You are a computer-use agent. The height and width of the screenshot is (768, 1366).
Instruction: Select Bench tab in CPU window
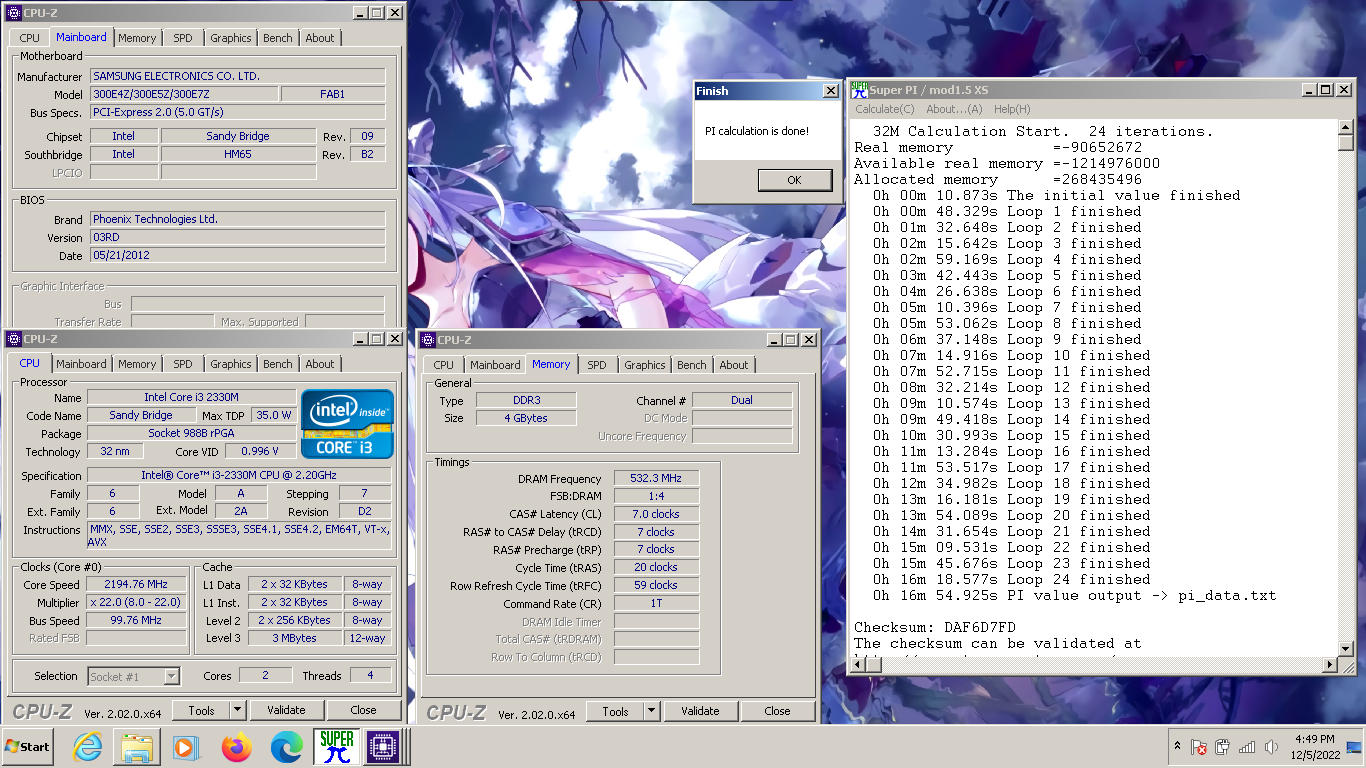point(278,364)
